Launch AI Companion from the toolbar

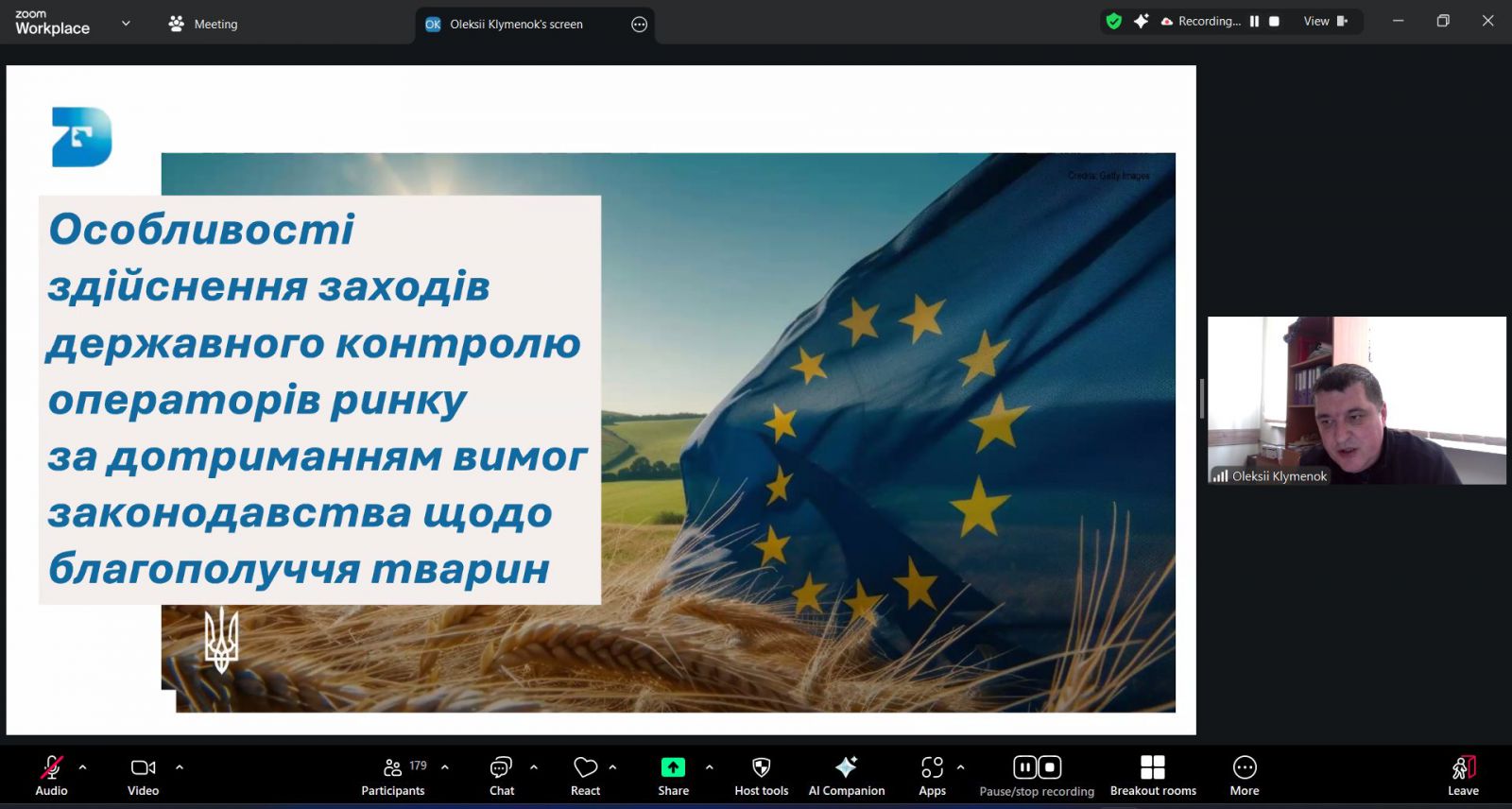click(x=846, y=774)
